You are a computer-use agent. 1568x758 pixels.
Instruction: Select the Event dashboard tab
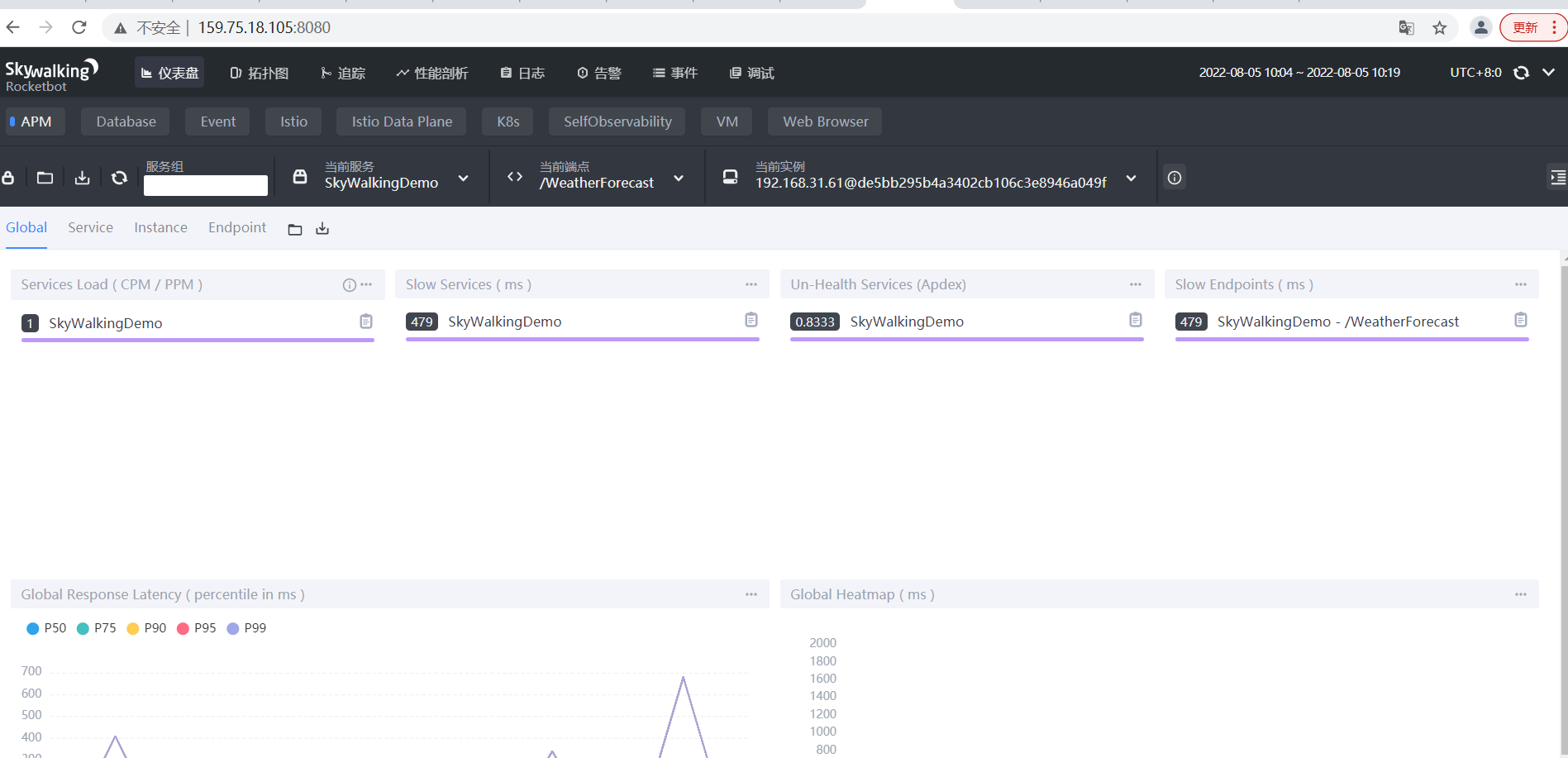click(218, 122)
